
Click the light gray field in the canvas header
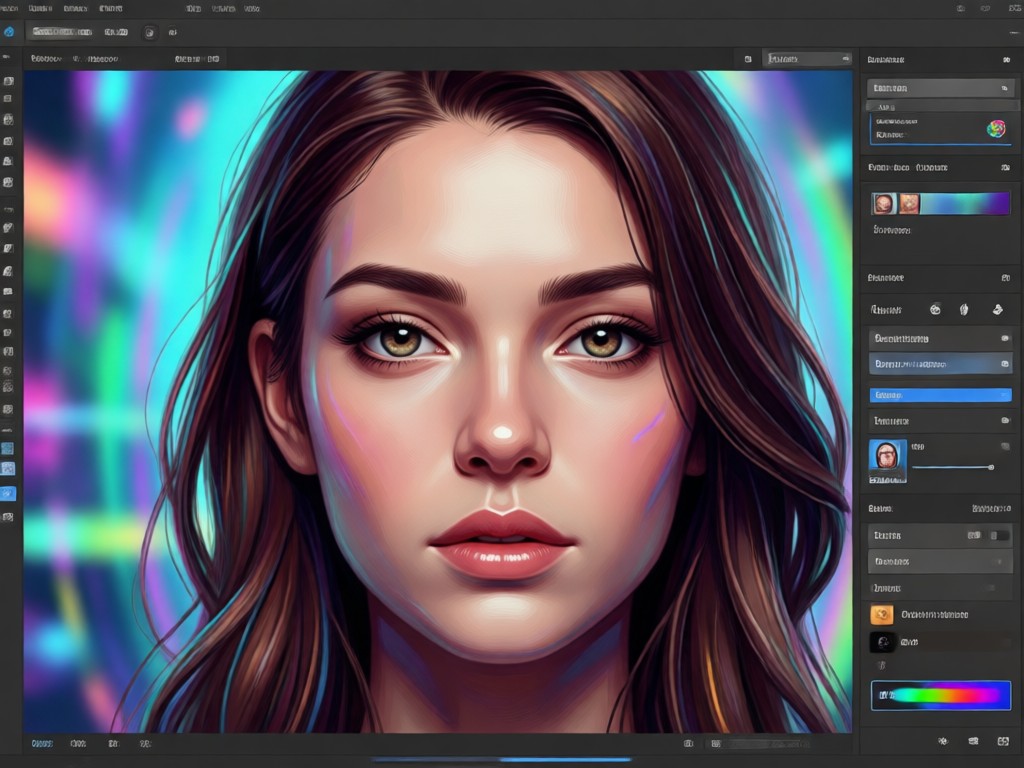[807, 59]
